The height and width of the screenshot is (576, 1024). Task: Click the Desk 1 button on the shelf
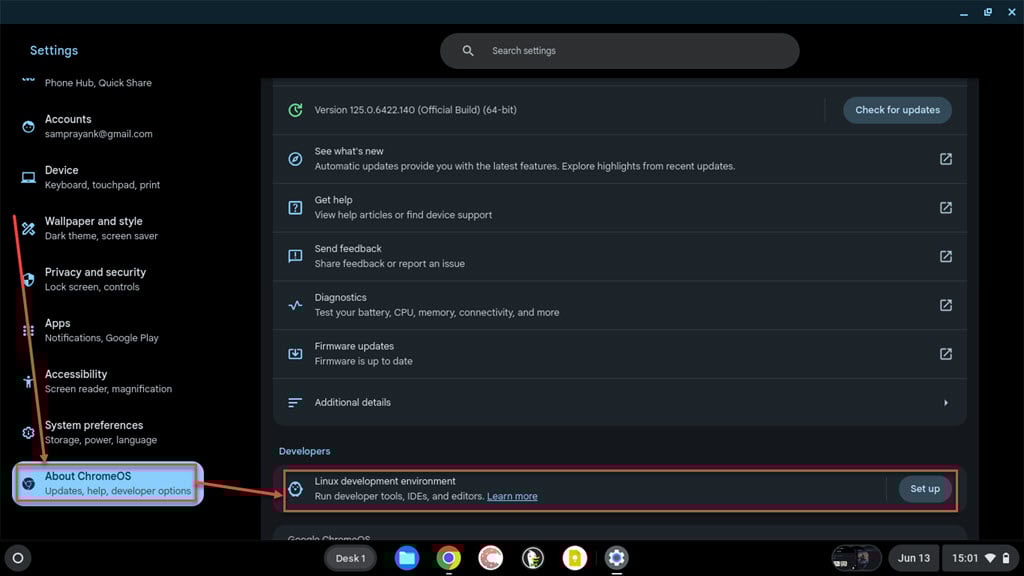point(350,558)
